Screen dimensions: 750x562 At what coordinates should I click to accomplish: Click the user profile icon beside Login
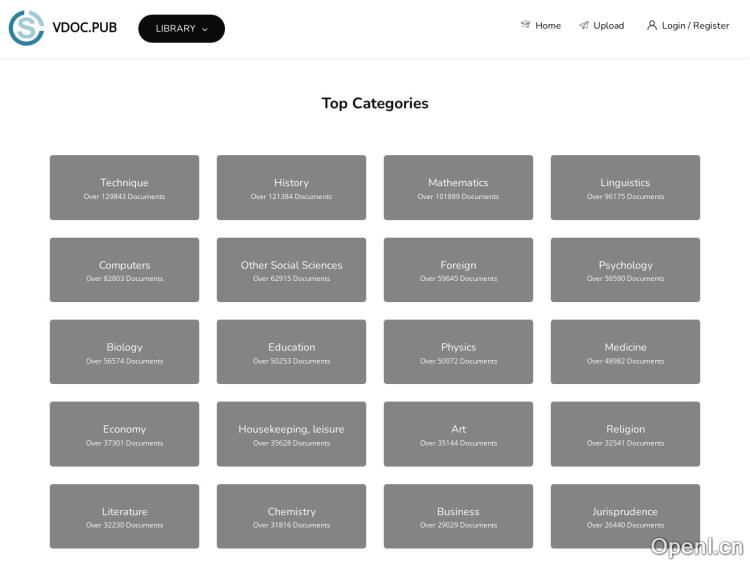[652, 25]
